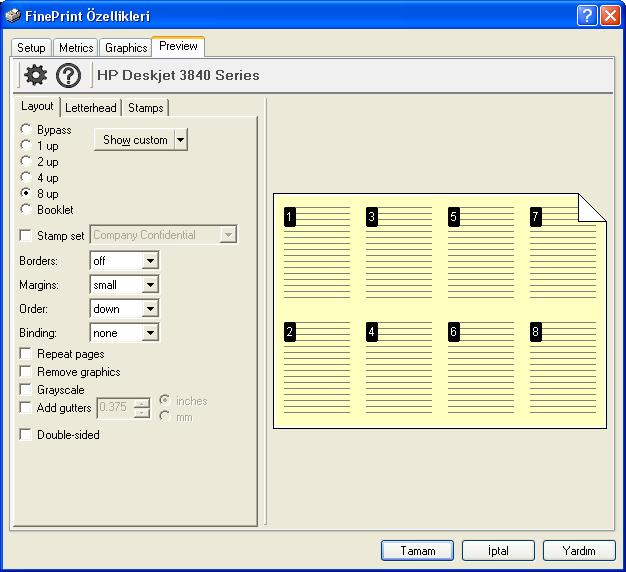
Task: Click page 3 thumbnail in preview
Action: [x=399, y=252]
